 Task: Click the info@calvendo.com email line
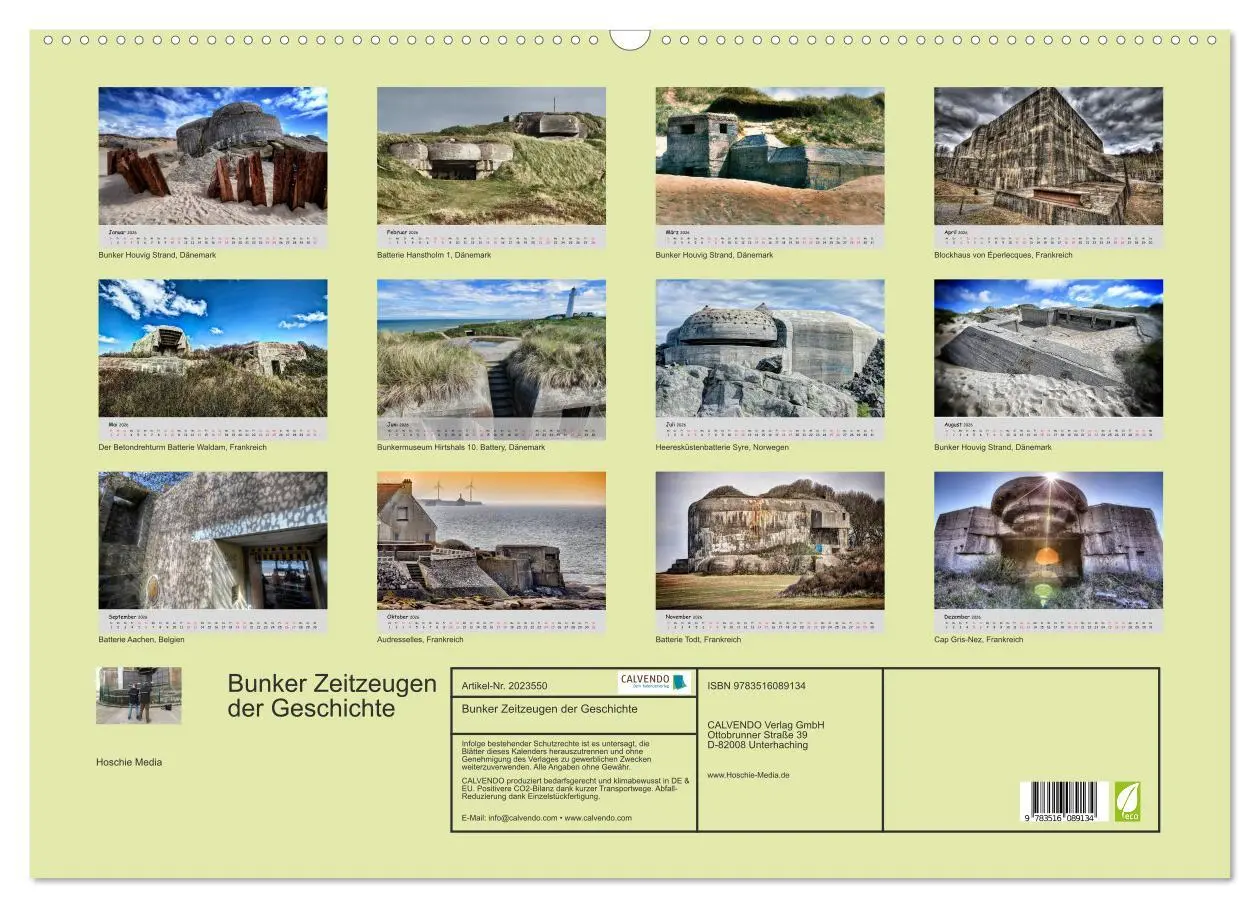click(547, 818)
